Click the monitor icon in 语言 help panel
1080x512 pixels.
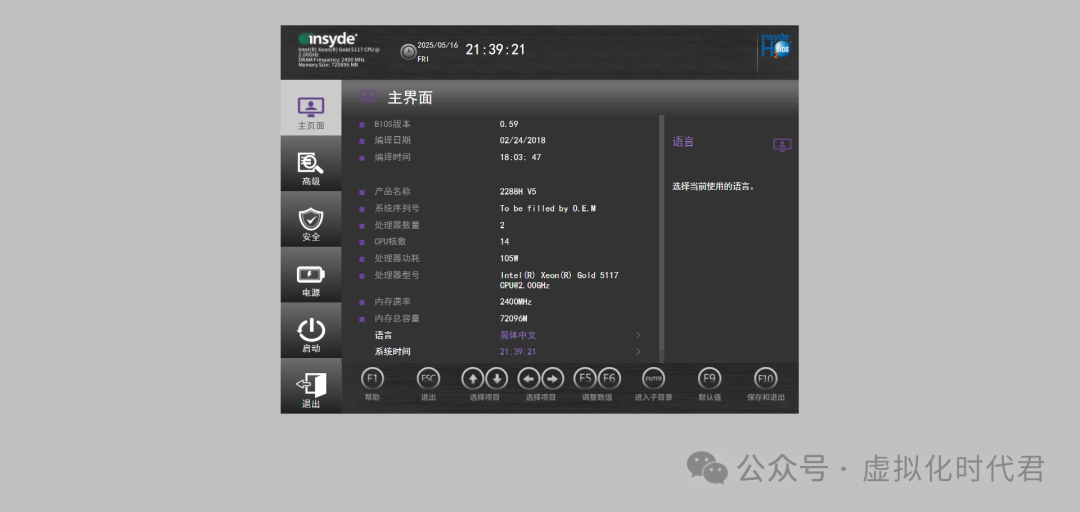point(782,145)
